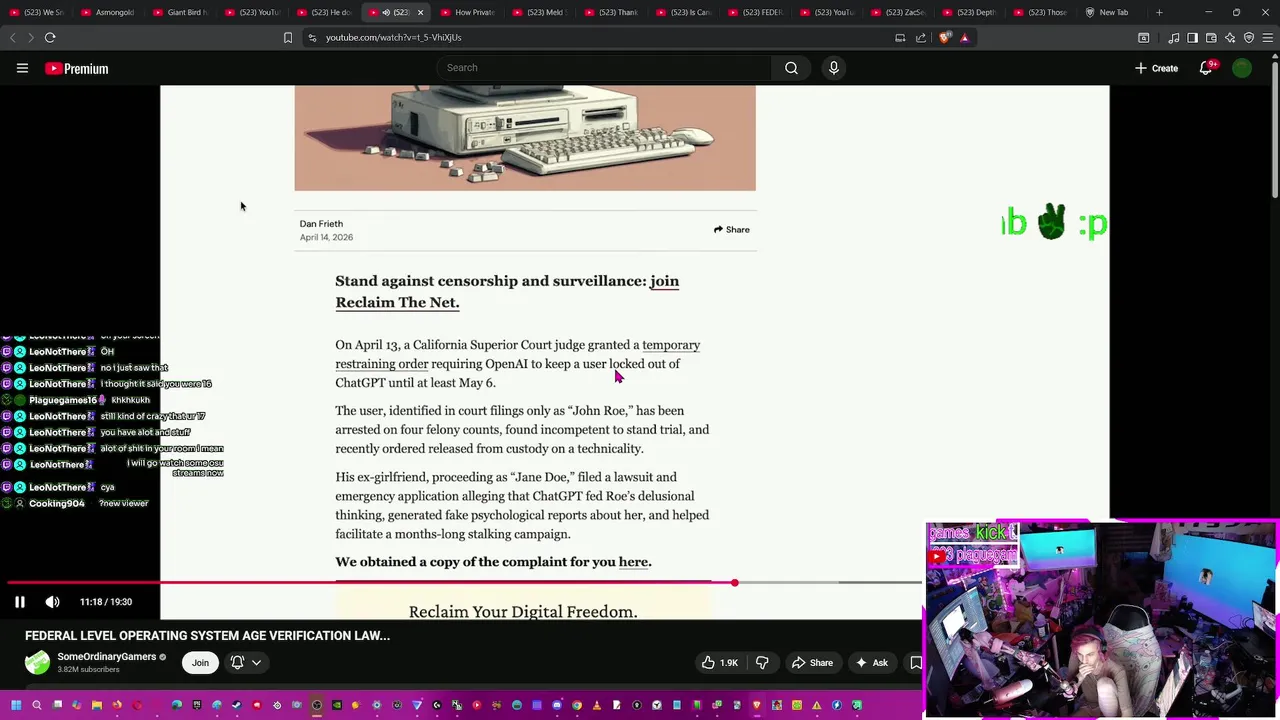Image resolution: width=1280 pixels, height=720 pixels.
Task: Close the active playing tab
Action: (420, 12)
